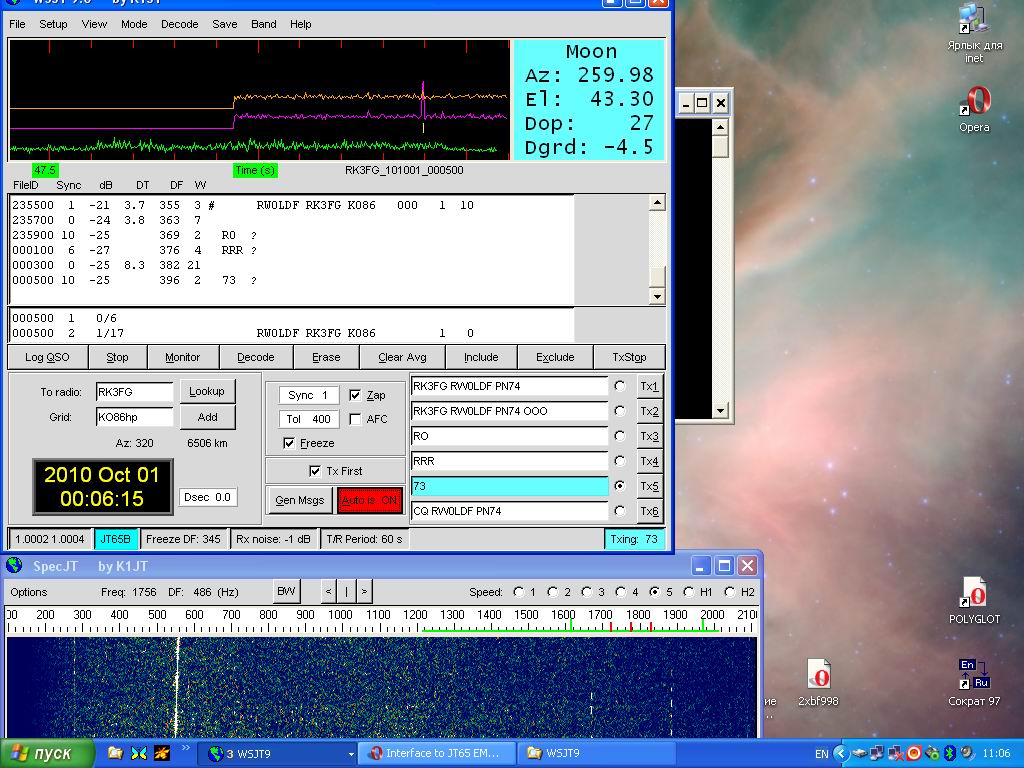Enable the AFC checkbox
This screenshot has width=1024, height=768.
355,419
